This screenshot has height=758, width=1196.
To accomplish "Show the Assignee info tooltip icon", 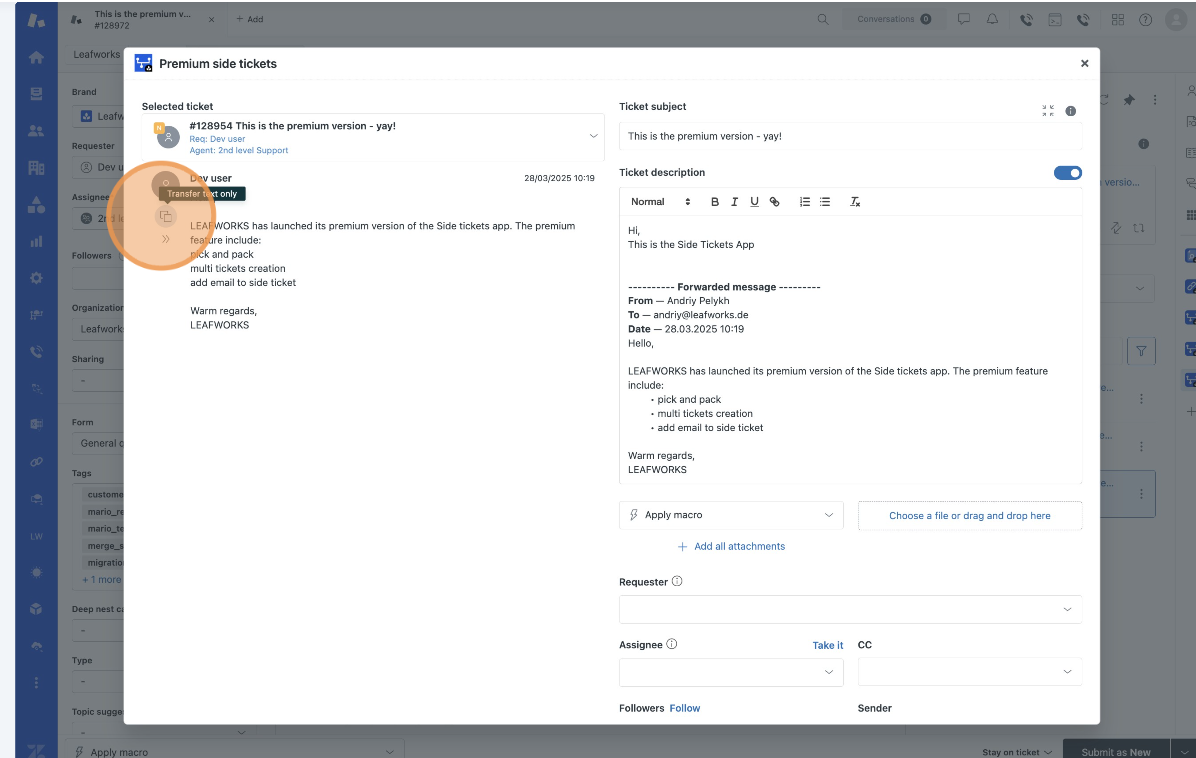I will (x=671, y=644).
